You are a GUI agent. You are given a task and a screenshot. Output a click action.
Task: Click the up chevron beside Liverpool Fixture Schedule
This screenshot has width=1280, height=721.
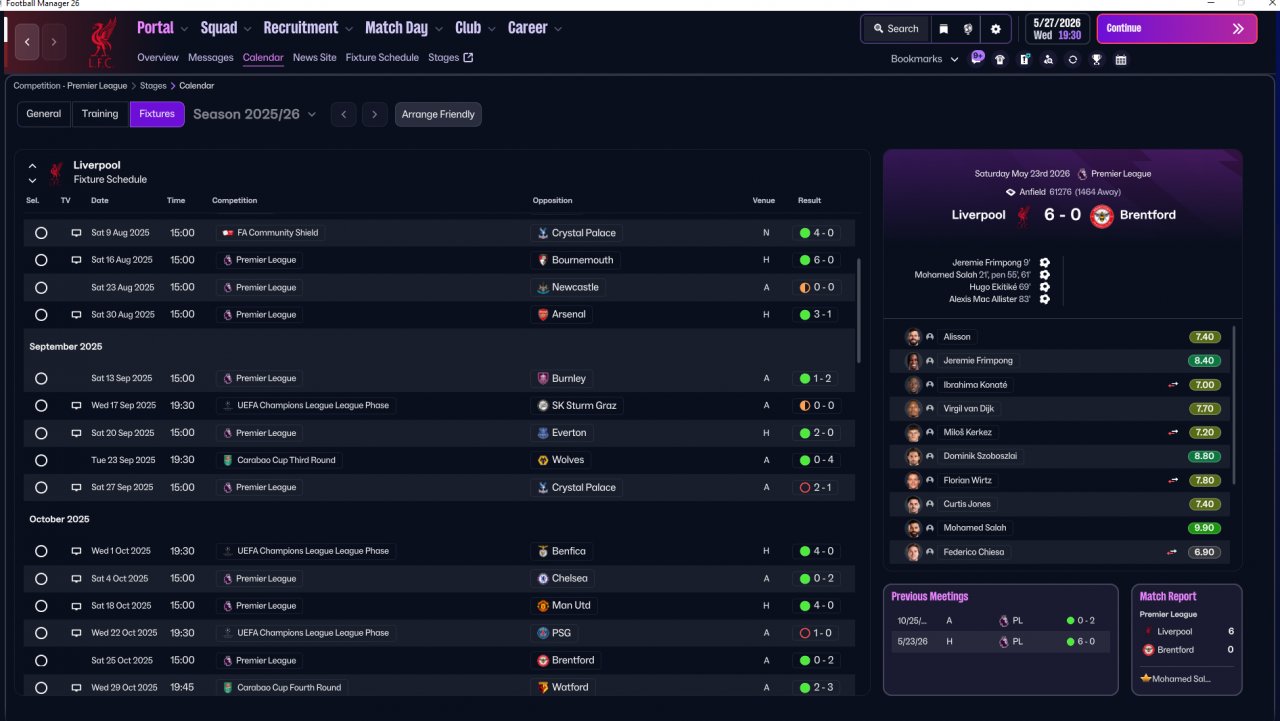pyautogui.click(x=33, y=166)
